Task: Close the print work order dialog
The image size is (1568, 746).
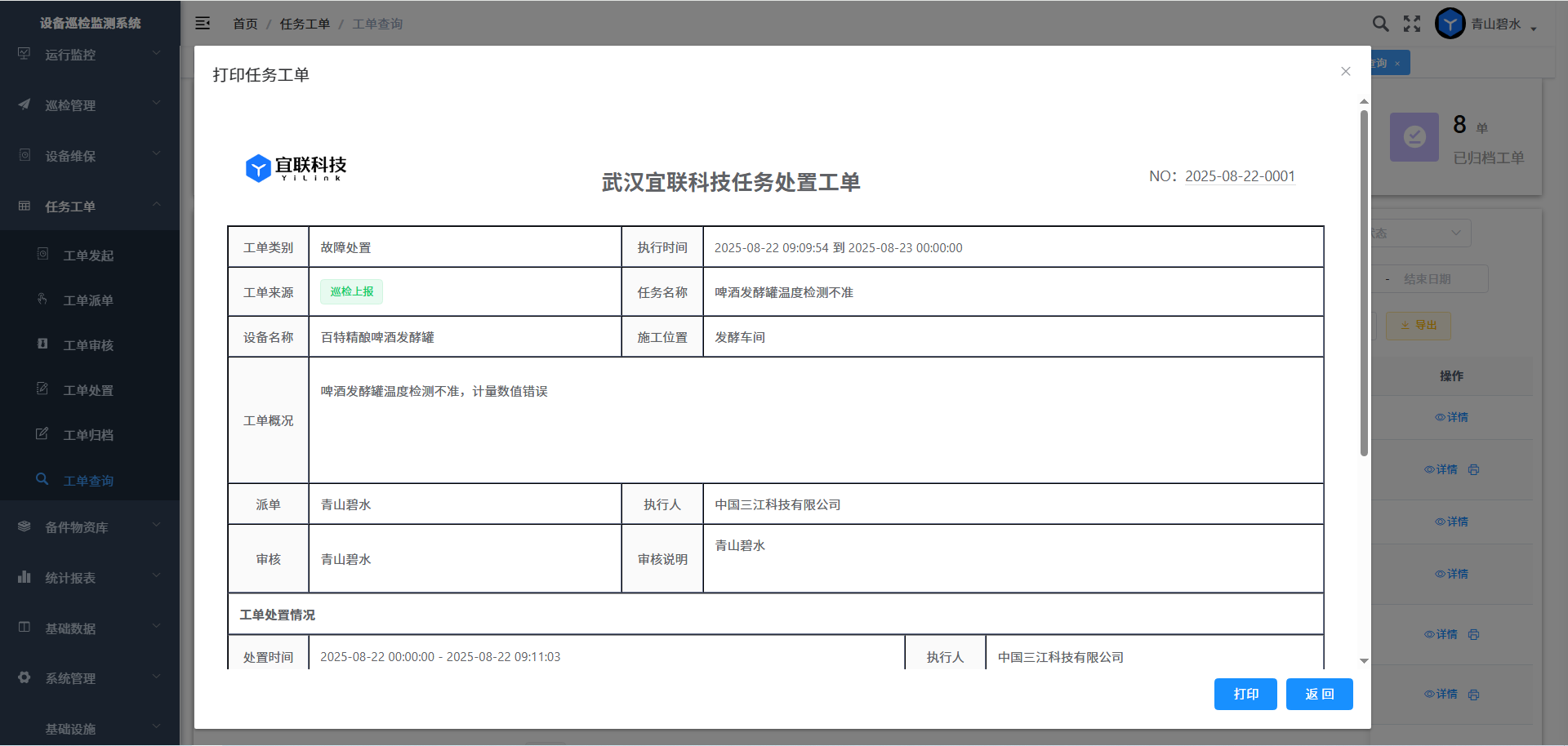Action: pos(1345,72)
